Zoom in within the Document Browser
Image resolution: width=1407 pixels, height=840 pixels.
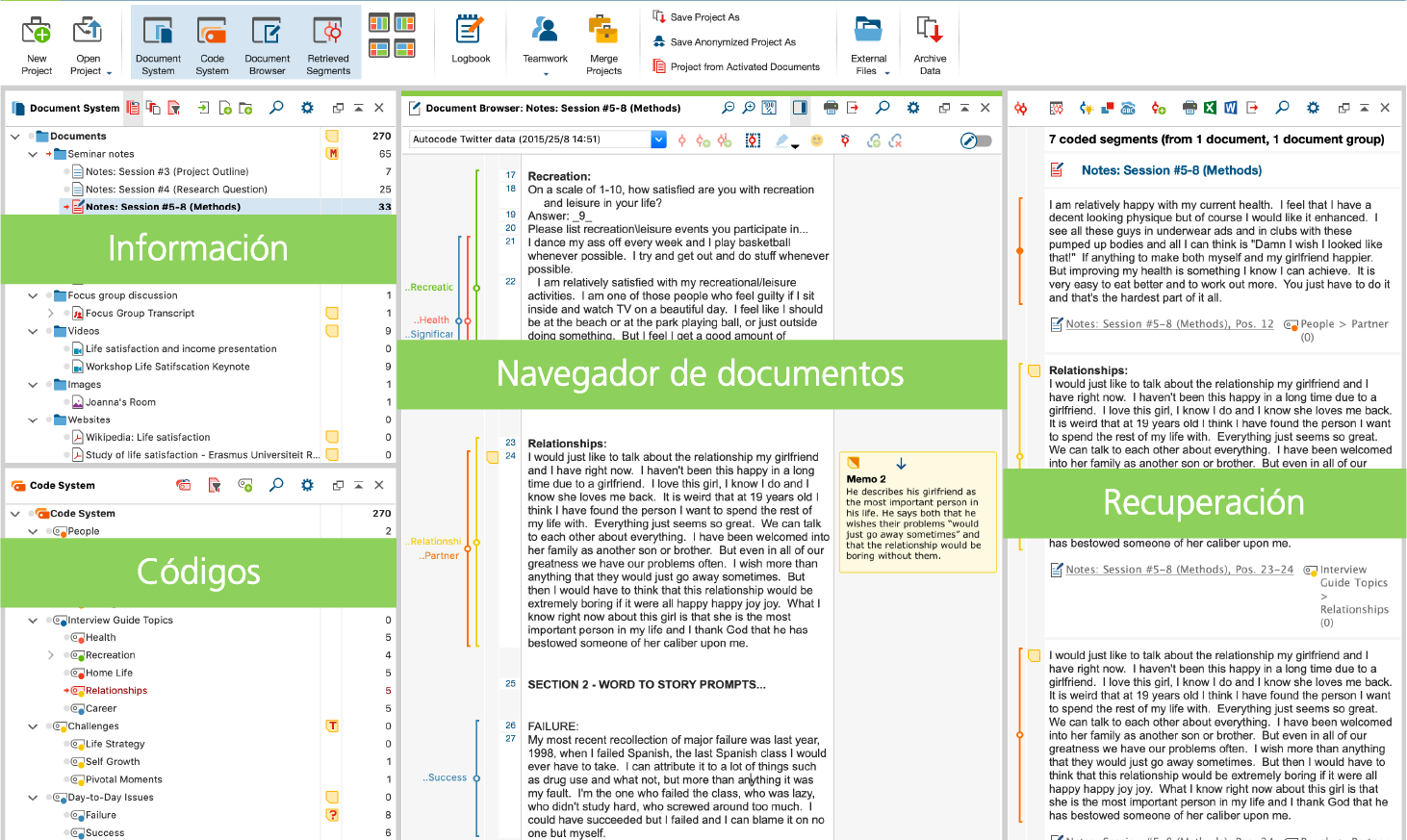pyautogui.click(x=749, y=108)
